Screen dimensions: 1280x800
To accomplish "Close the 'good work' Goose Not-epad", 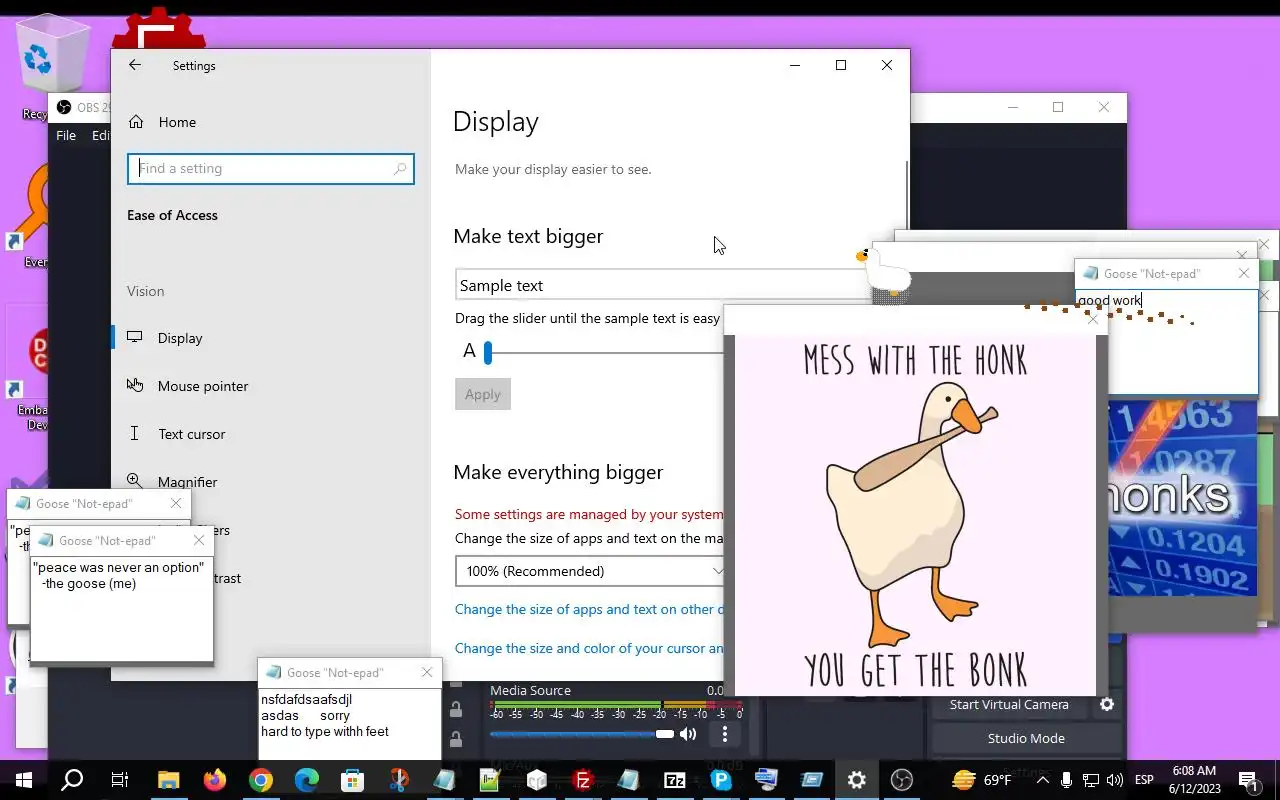I will pyautogui.click(x=1244, y=273).
